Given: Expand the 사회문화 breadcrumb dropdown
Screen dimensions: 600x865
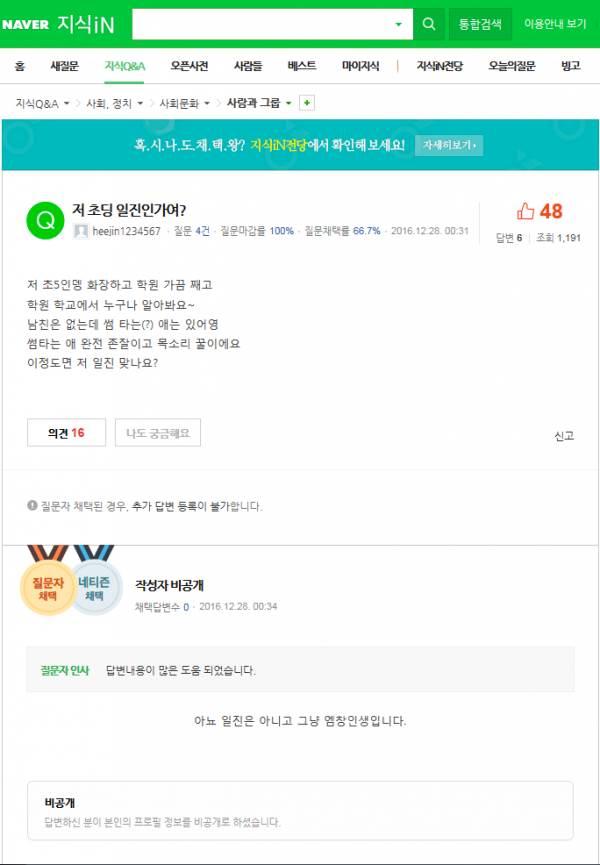Looking at the screenshot, I should (207, 103).
